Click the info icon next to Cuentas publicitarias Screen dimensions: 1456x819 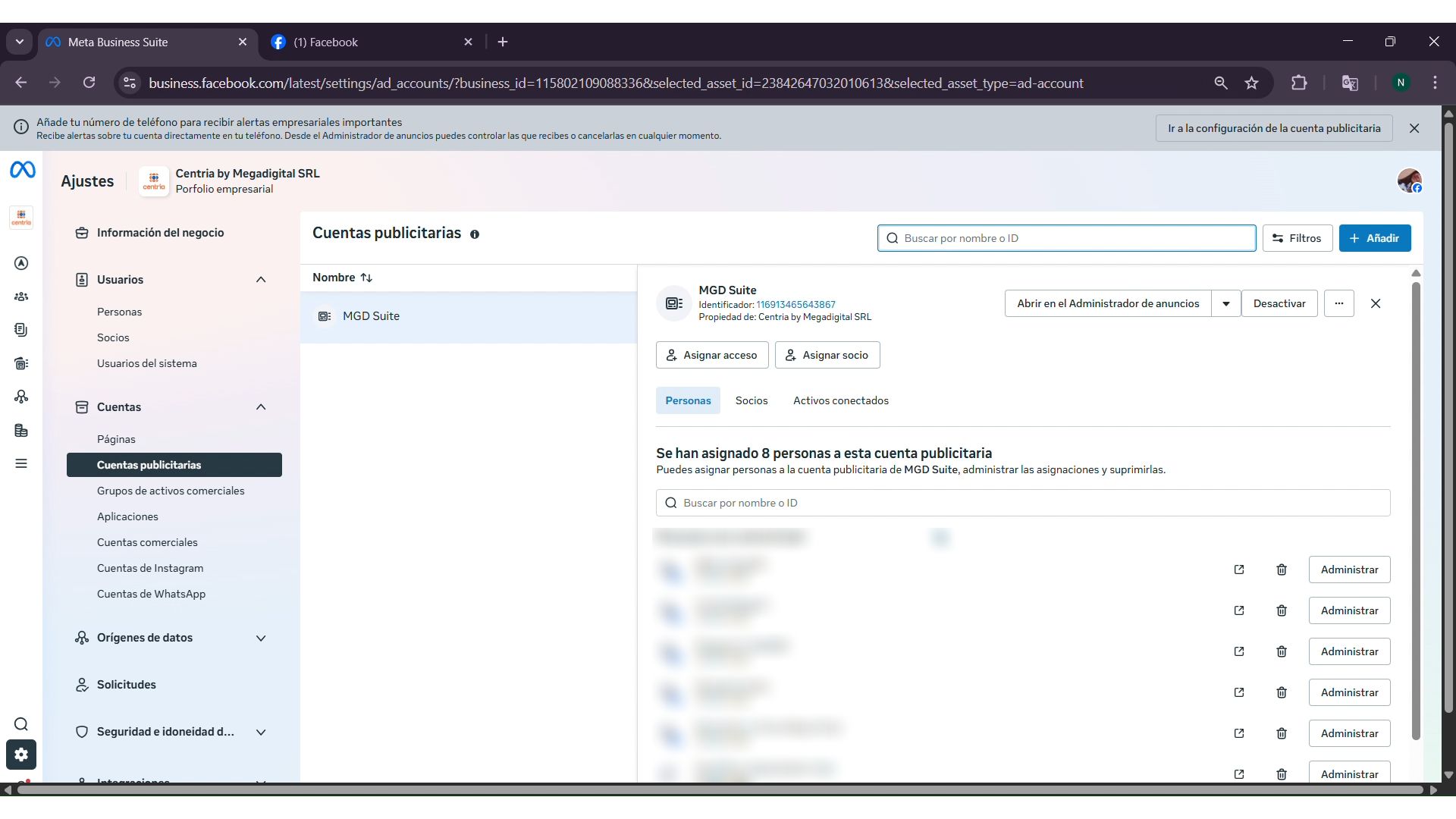pos(475,234)
